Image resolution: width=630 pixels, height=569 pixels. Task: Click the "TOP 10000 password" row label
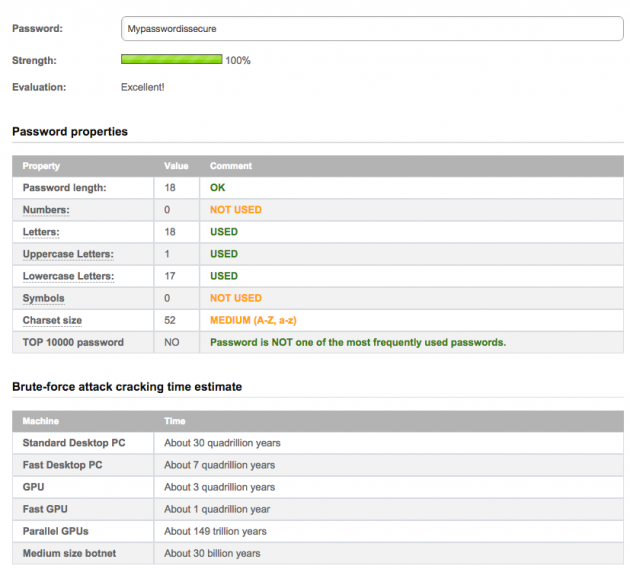pos(73,342)
